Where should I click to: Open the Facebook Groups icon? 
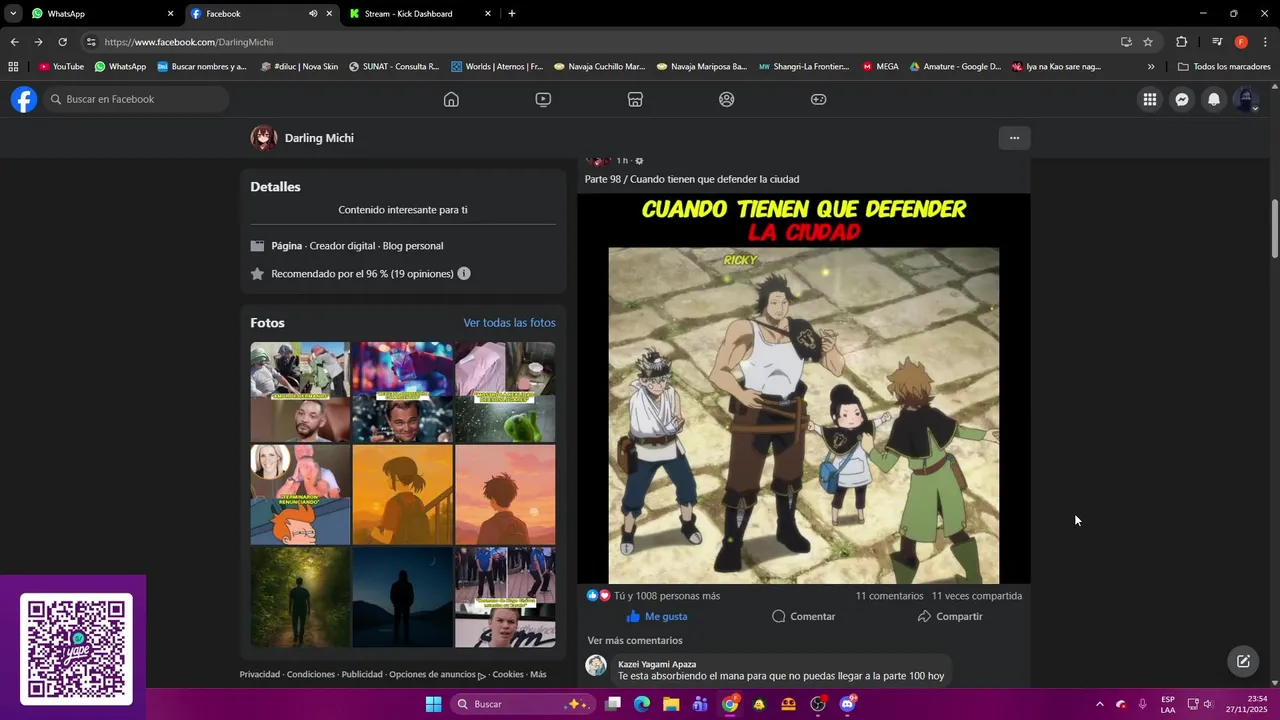click(727, 99)
